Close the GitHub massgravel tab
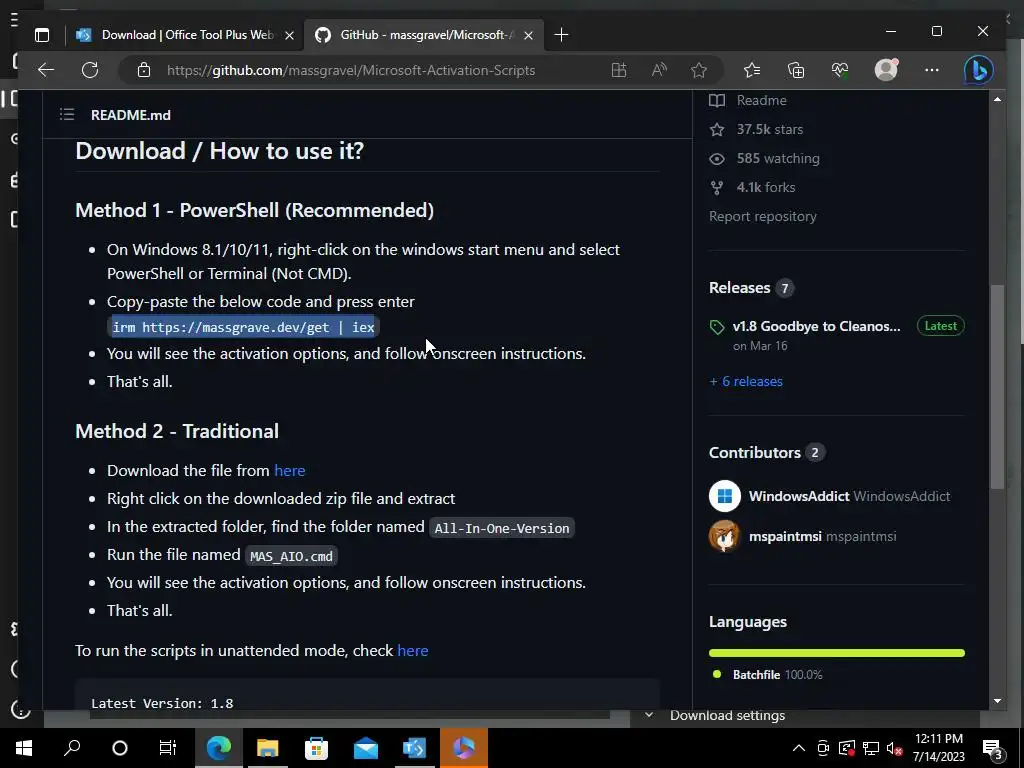Viewport: 1024px width, 768px height. pyautogui.click(x=528, y=35)
